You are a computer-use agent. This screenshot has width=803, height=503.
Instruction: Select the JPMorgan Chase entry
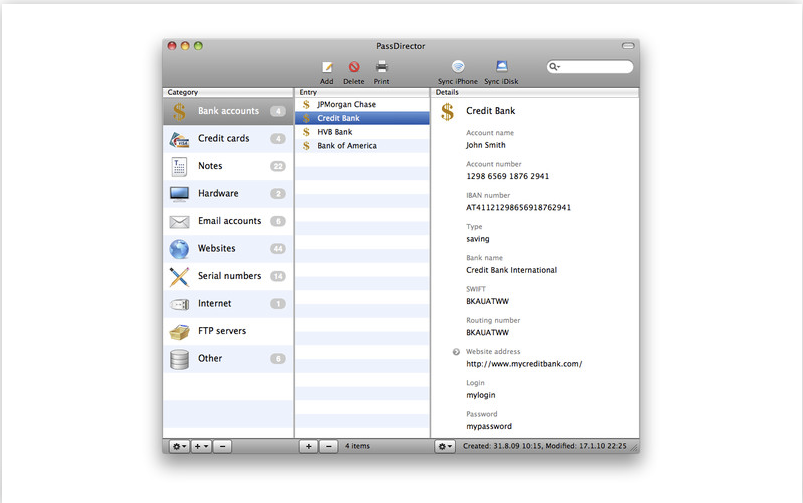[362, 104]
